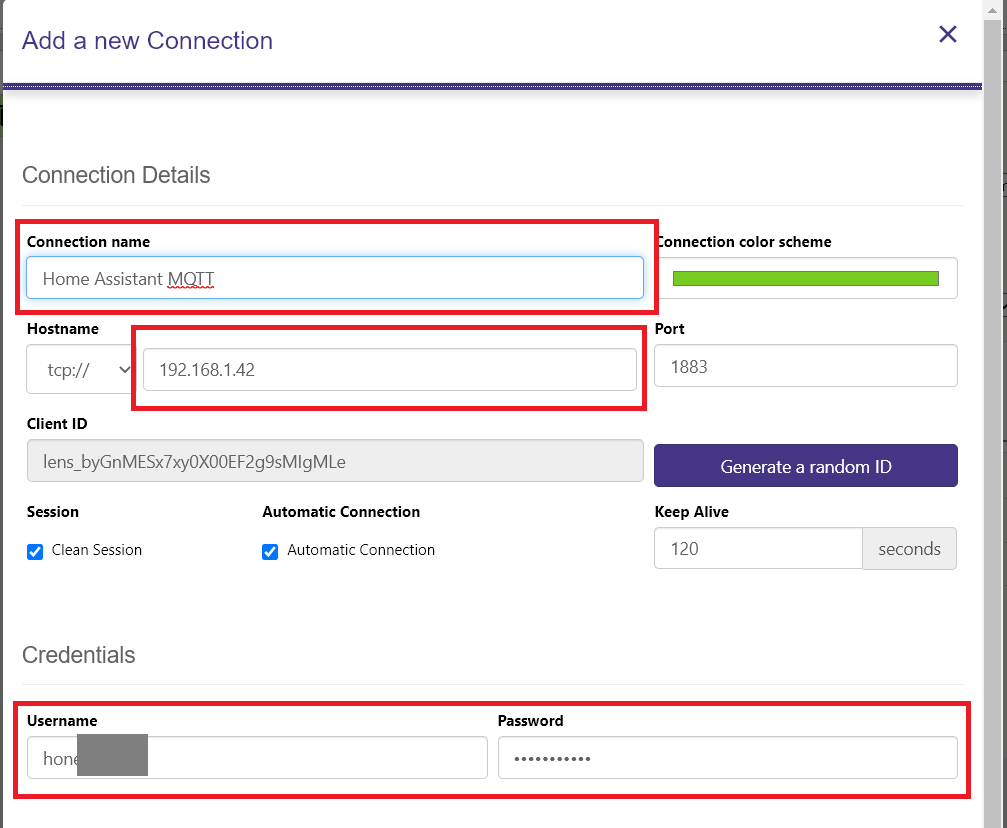Close the Add a new Connection dialog
Screen dimensions: 1007x828
pos(947,35)
